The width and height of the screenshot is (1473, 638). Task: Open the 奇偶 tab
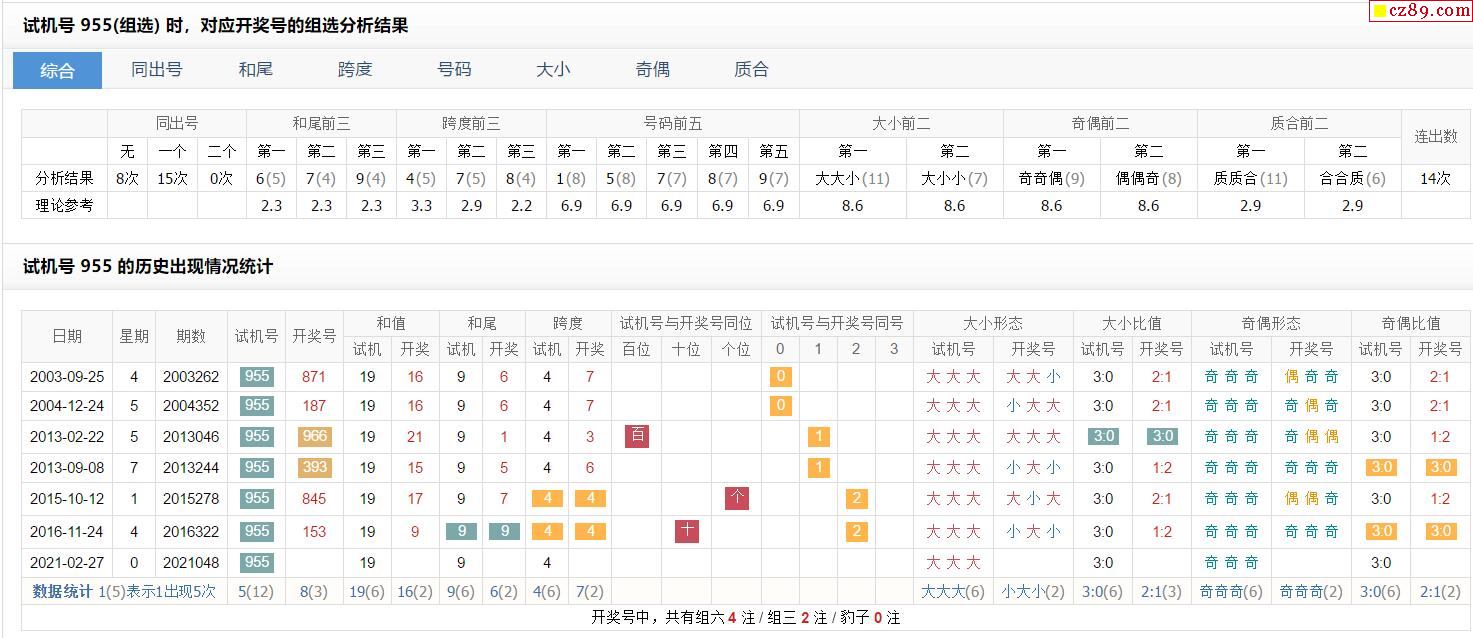point(652,70)
